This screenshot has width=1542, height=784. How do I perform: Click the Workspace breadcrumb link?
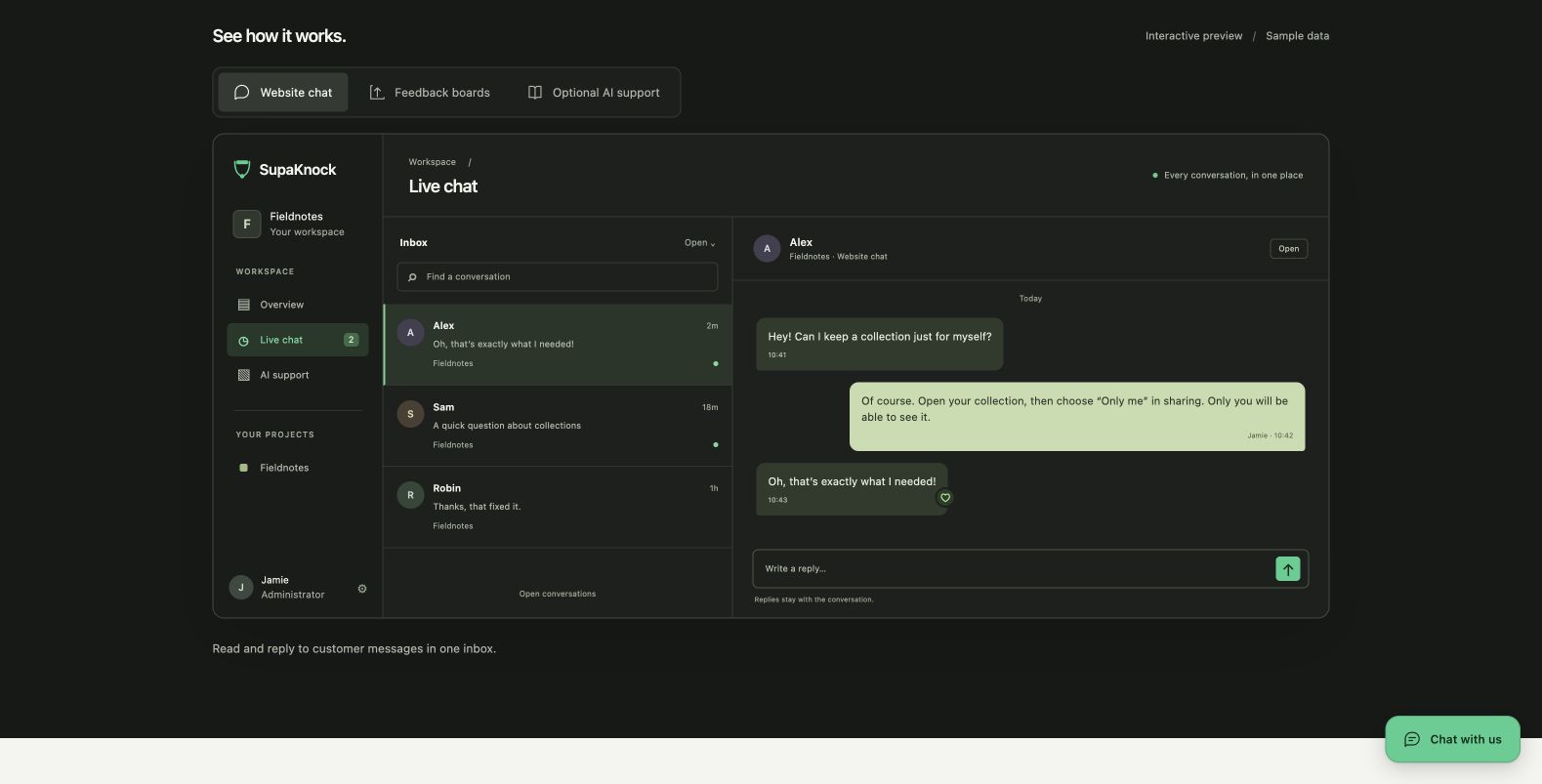(433, 162)
